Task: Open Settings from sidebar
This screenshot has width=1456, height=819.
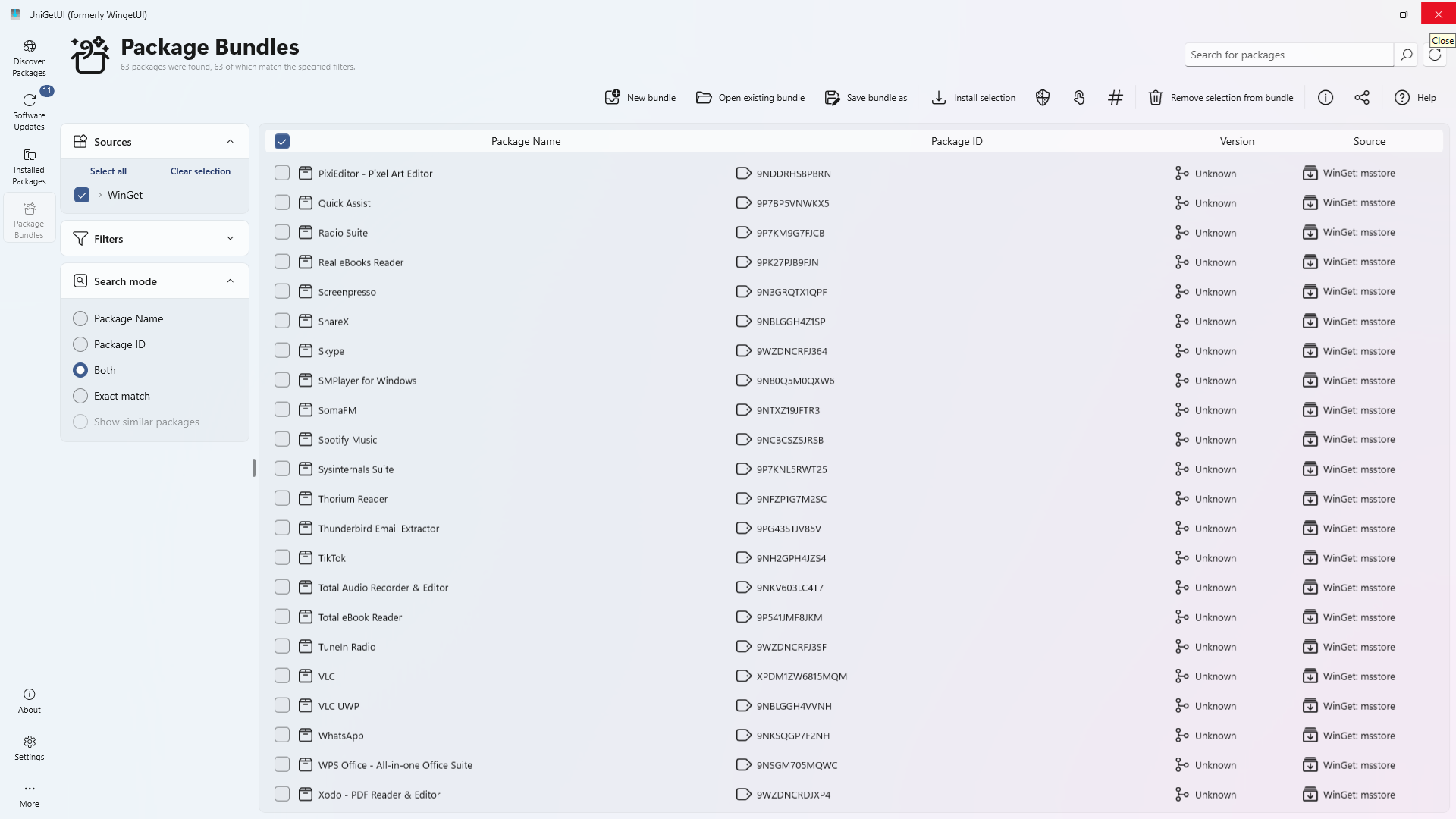Action: pos(29,748)
